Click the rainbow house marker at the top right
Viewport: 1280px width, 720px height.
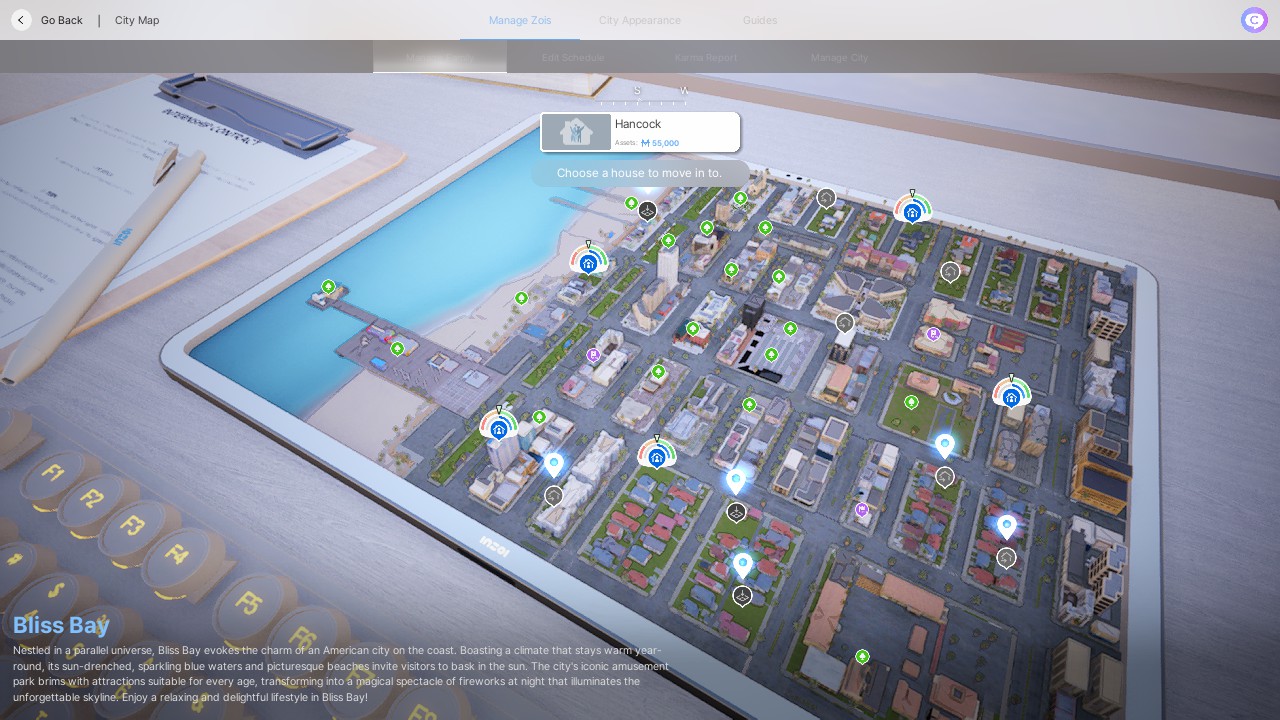pyautogui.click(x=911, y=210)
